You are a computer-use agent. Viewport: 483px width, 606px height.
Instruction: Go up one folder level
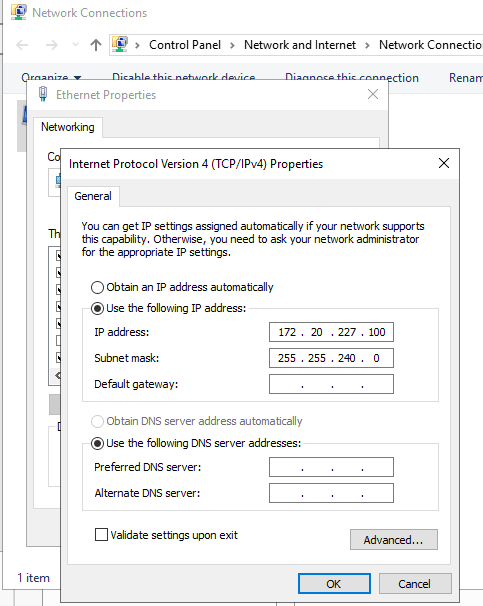point(96,45)
